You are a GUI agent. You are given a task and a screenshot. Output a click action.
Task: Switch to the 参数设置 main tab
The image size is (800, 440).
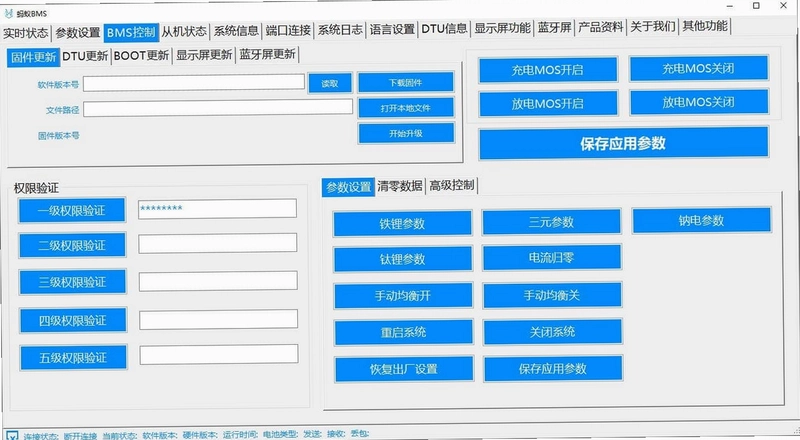[78, 33]
